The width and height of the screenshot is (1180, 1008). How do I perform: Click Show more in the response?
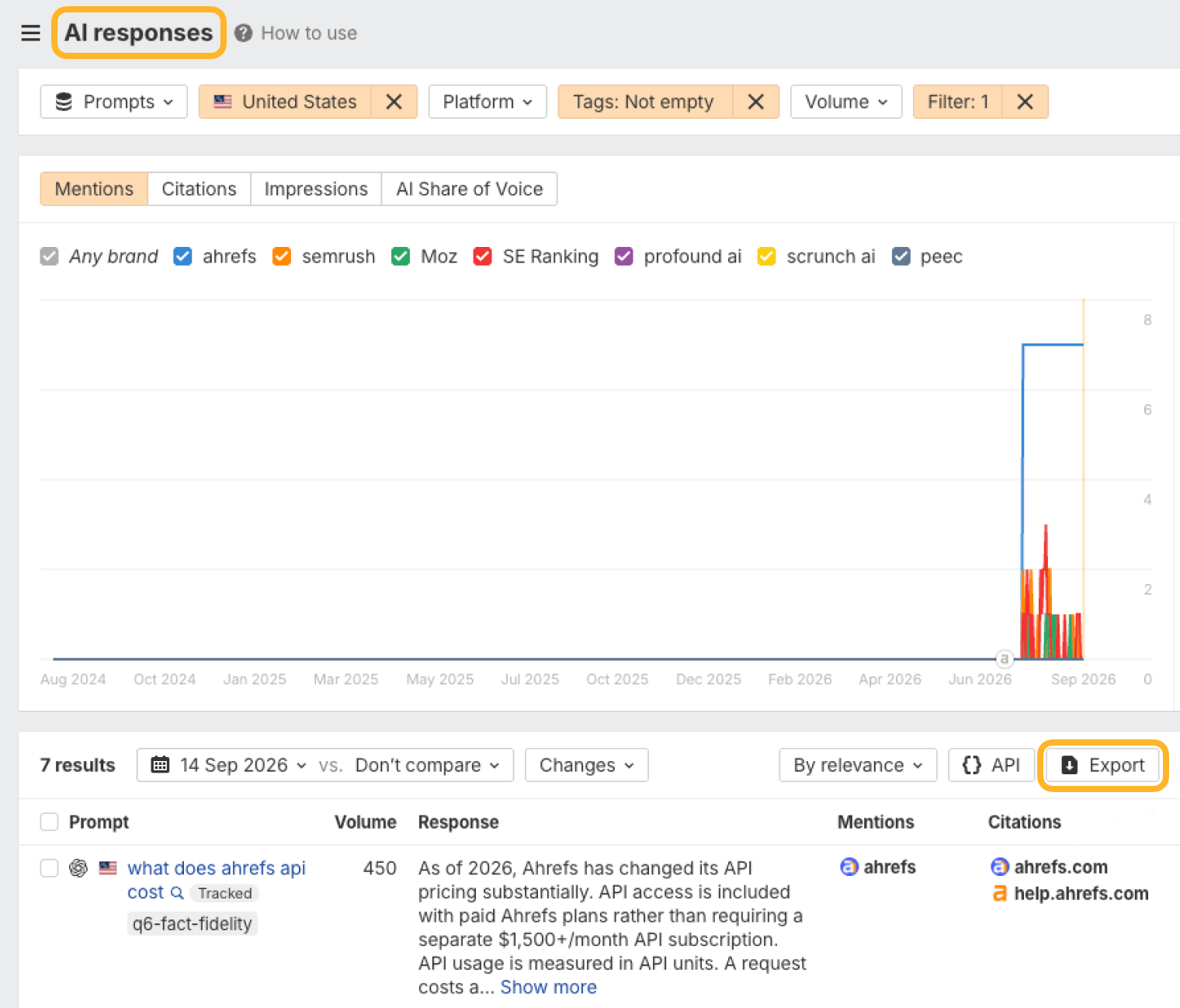point(548,987)
